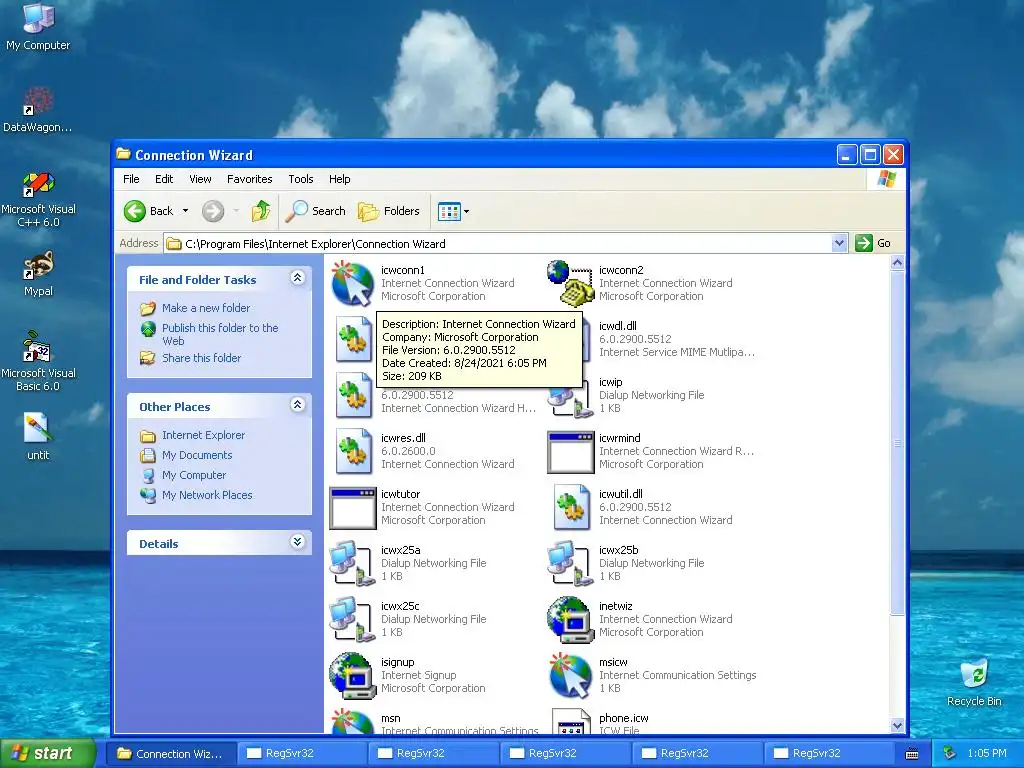Image resolution: width=1024 pixels, height=768 pixels.
Task: Click the Go button beside address bar
Action: tap(873, 243)
